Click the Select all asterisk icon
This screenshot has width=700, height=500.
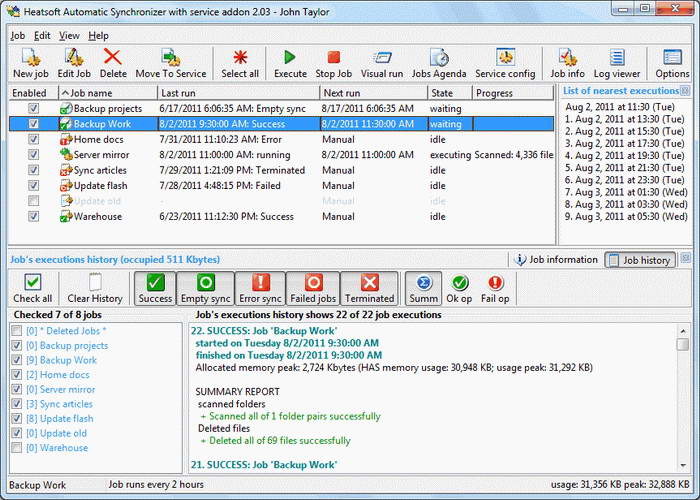point(240,58)
